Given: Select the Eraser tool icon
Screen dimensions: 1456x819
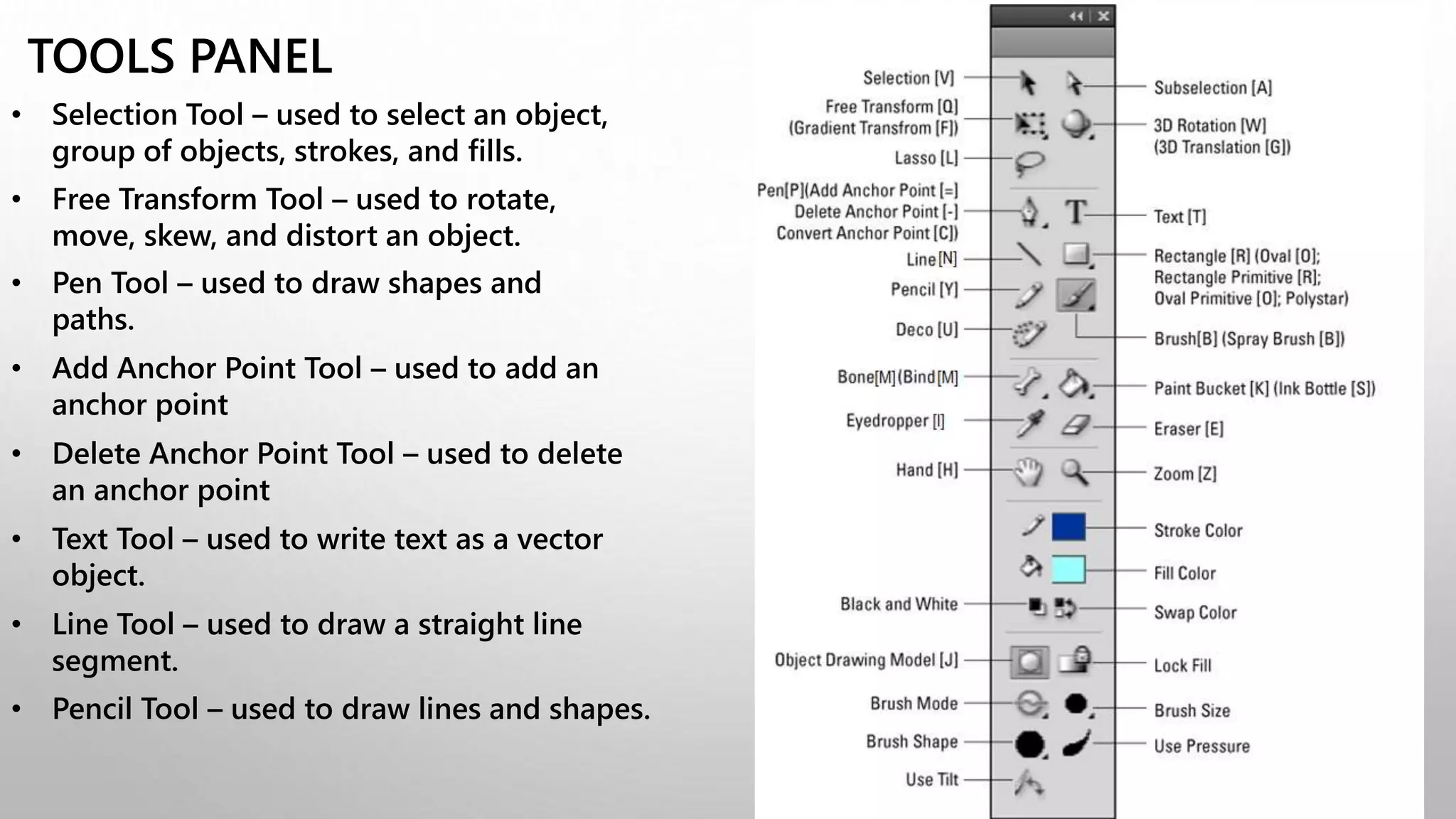Looking at the screenshot, I should [1075, 425].
